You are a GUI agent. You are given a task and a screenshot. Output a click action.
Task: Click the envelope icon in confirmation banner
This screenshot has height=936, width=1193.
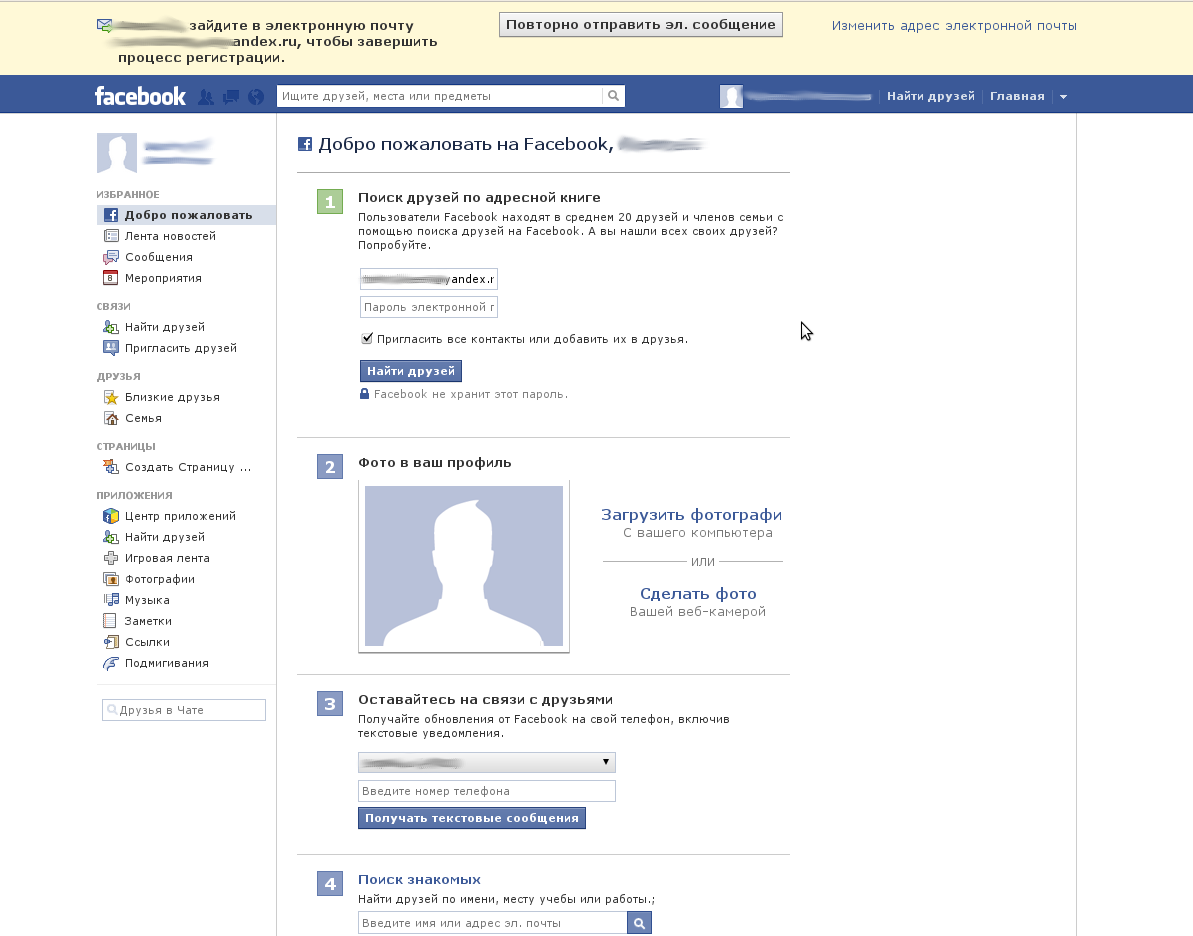pos(105,26)
